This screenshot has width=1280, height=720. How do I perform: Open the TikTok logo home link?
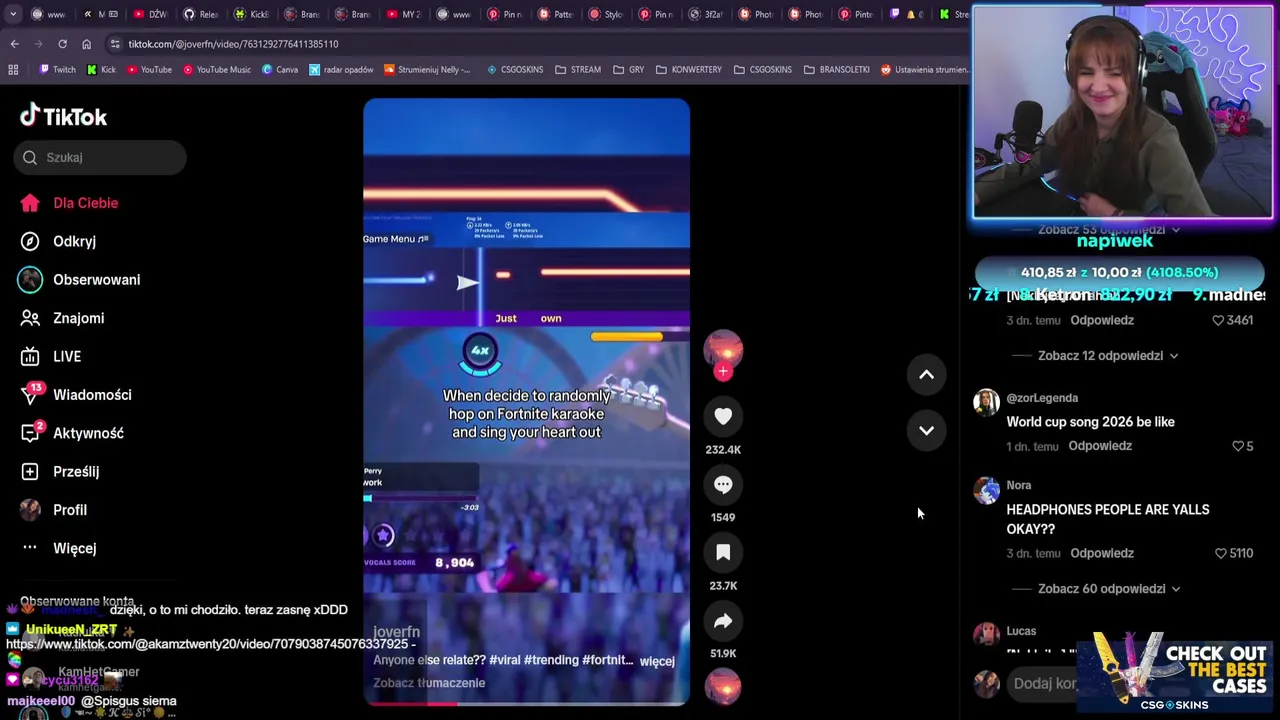pyautogui.click(x=64, y=116)
